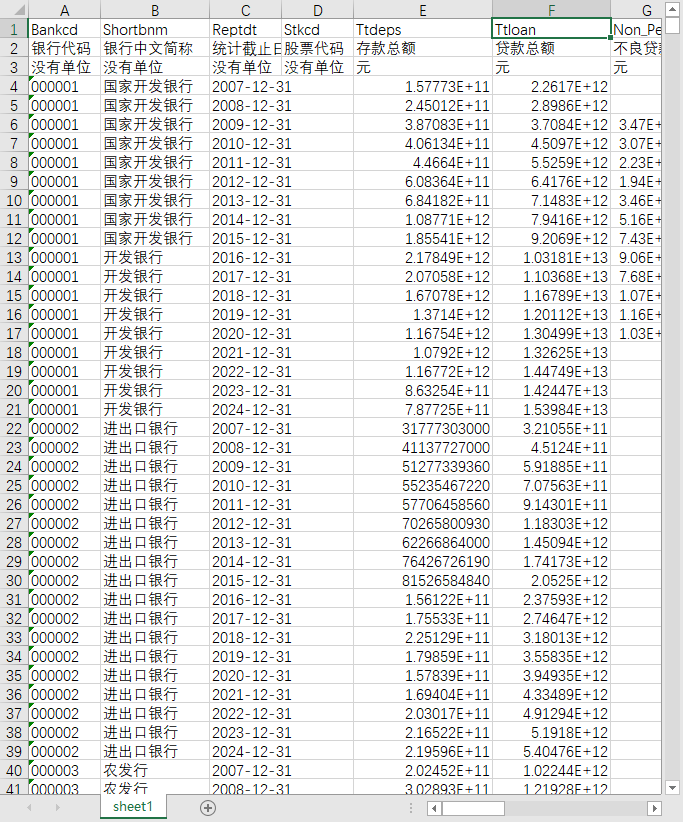Click the 贷款总额 cell
Viewport: 683px width, 822px height.
551,48
